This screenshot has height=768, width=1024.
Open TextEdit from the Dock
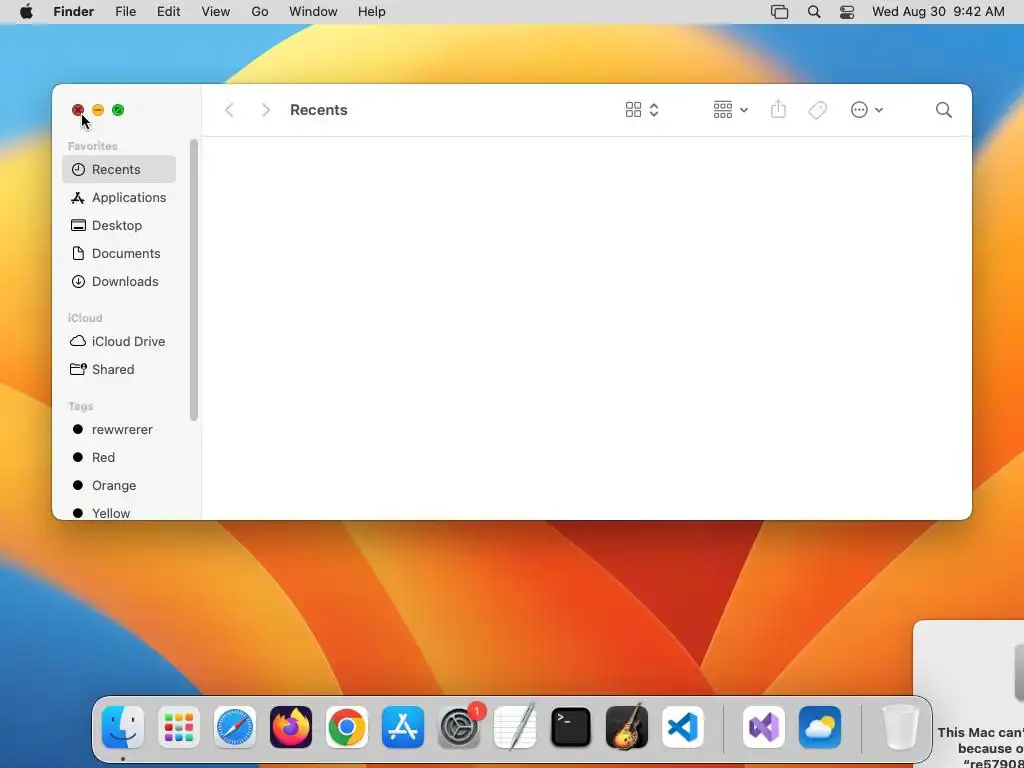(x=515, y=727)
